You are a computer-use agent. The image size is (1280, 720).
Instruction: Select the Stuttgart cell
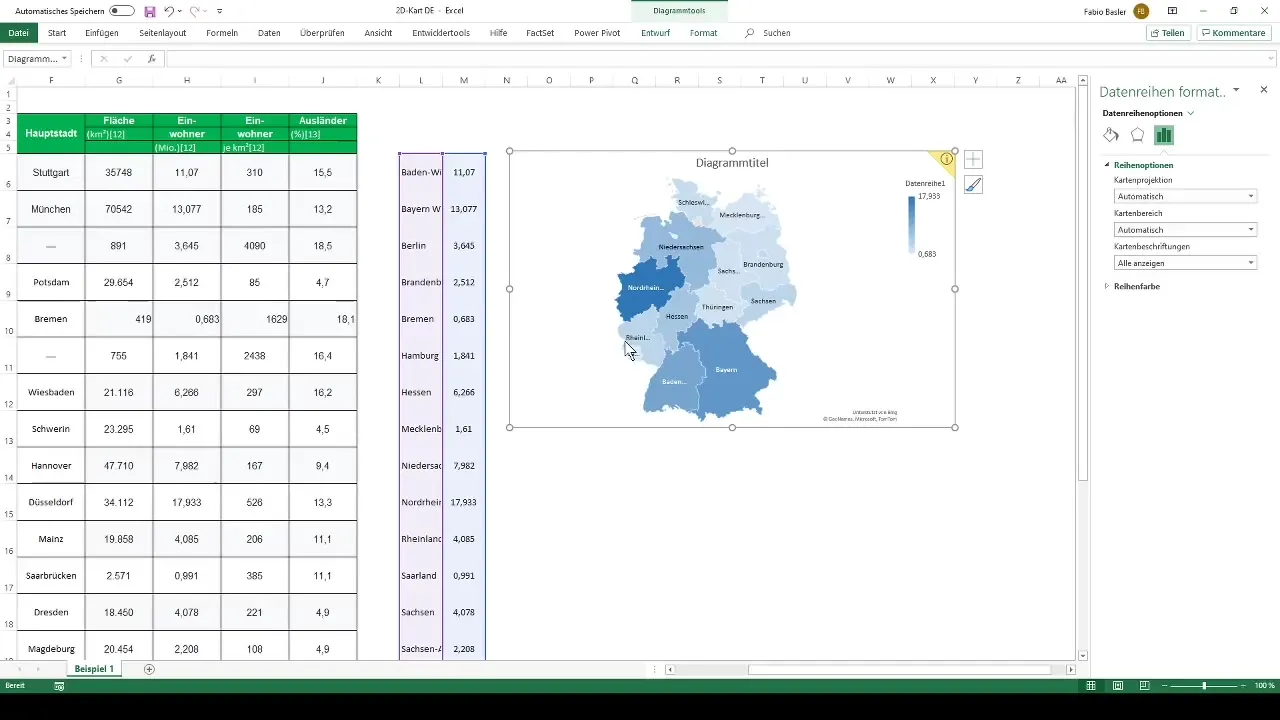tap(51, 172)
